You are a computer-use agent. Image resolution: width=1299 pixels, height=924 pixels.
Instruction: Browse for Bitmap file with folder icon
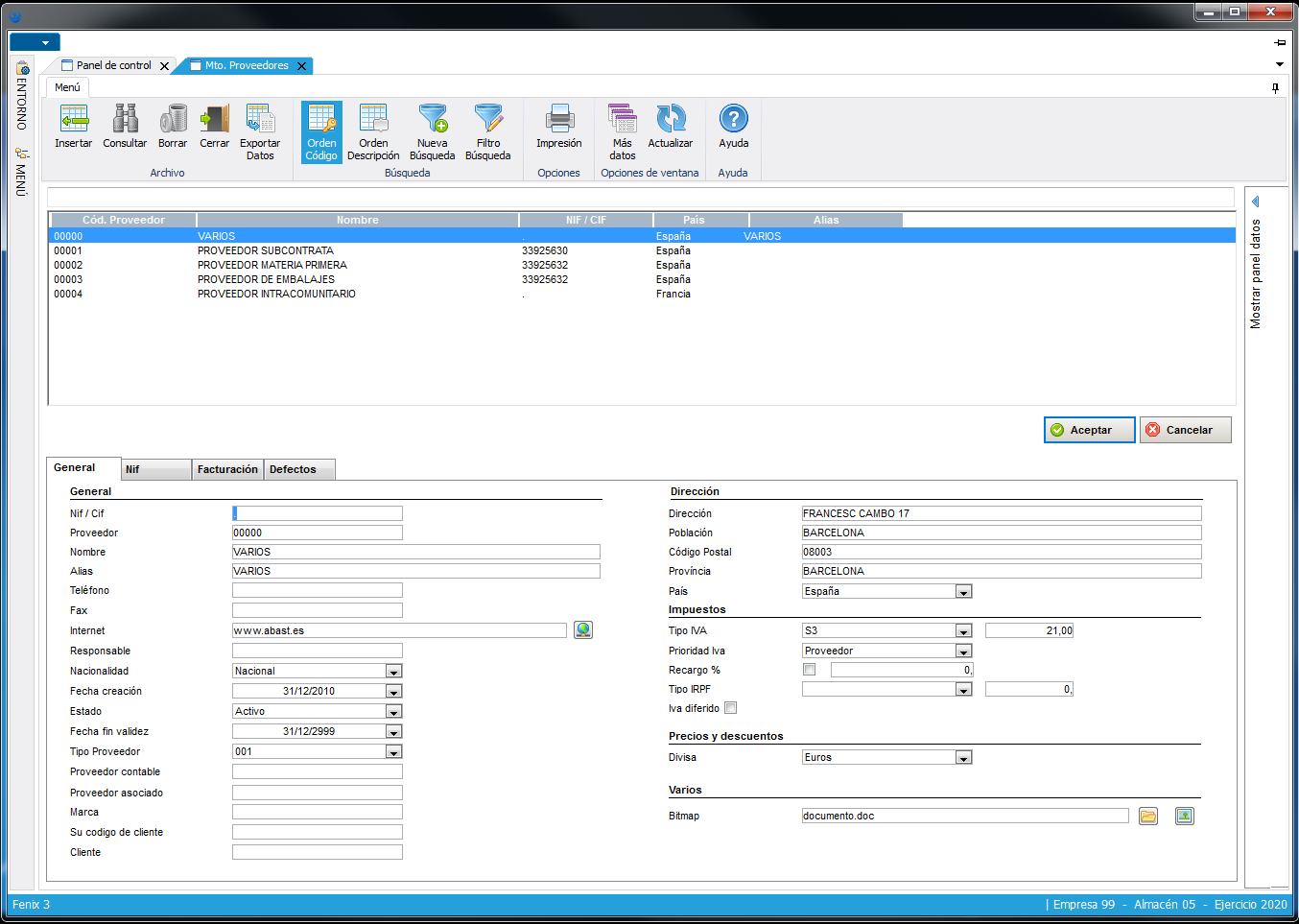[1148, 817]
